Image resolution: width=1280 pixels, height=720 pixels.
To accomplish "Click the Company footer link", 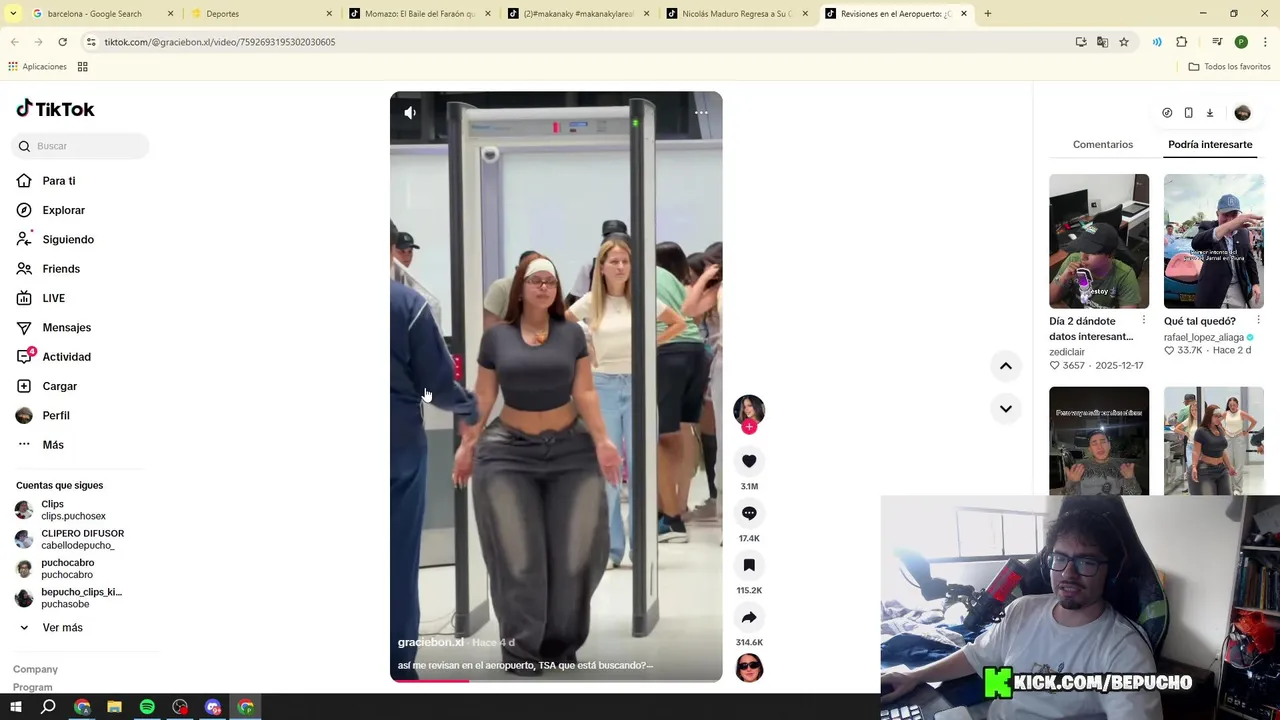I will click(x=35, y=670).
